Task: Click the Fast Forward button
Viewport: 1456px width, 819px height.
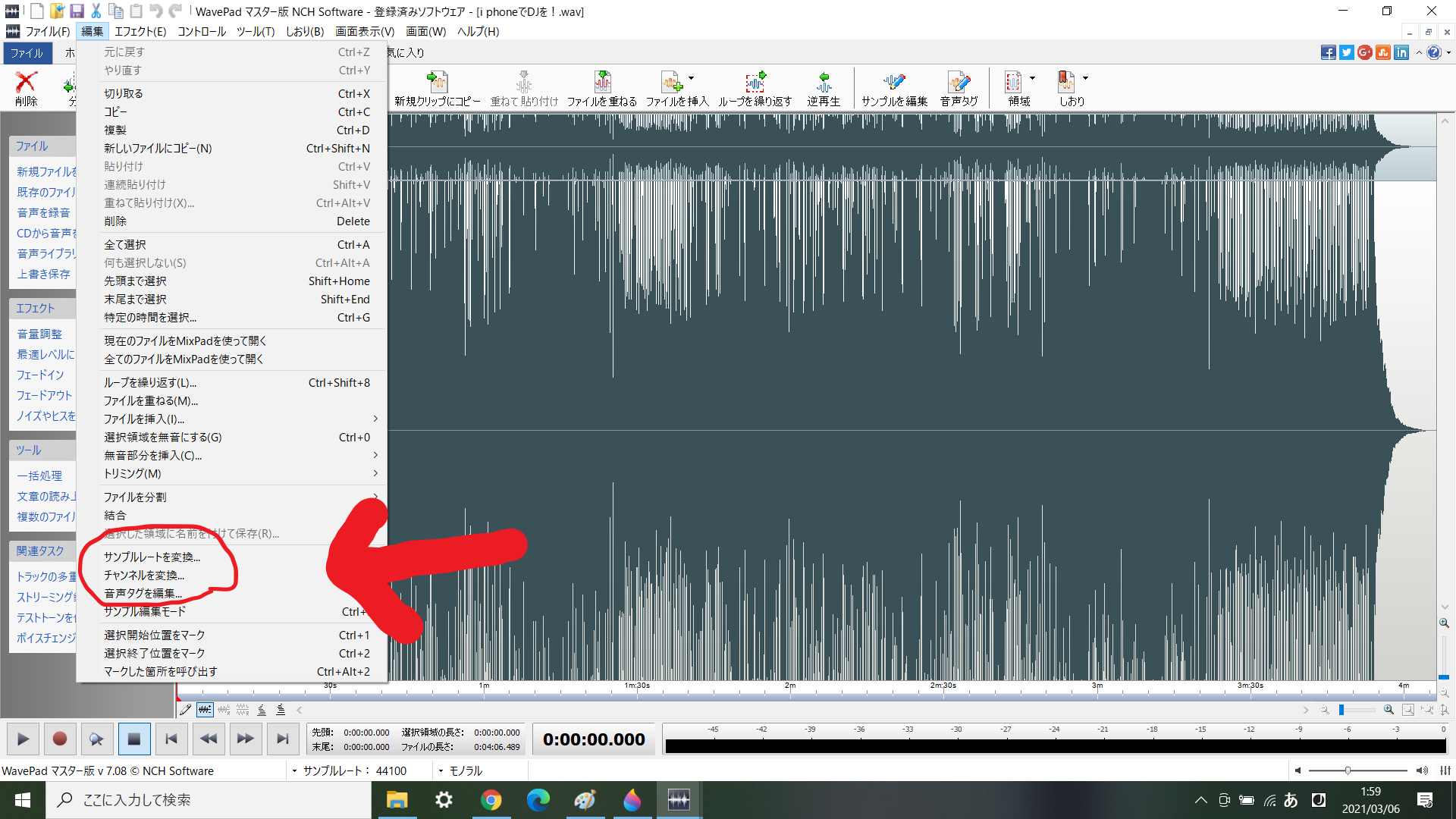Action: [x=246, y=739]
